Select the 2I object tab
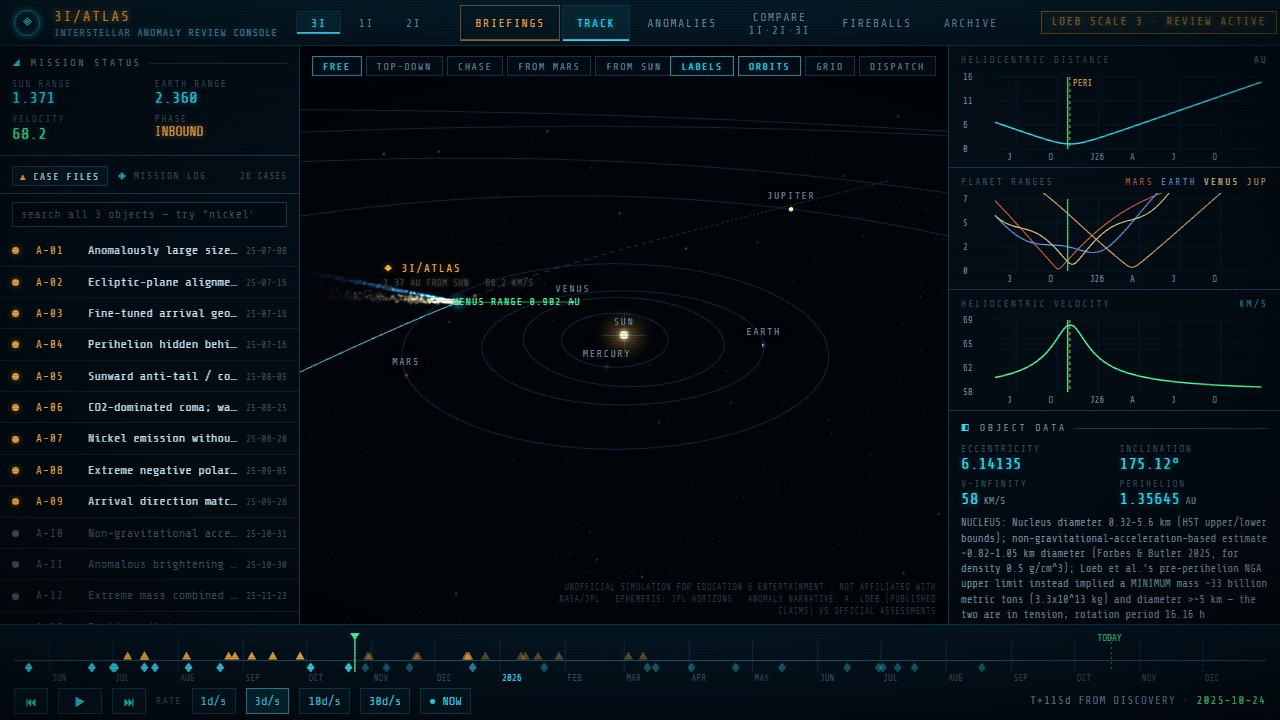The image size is (1280, 720). (x=413, y=23)
